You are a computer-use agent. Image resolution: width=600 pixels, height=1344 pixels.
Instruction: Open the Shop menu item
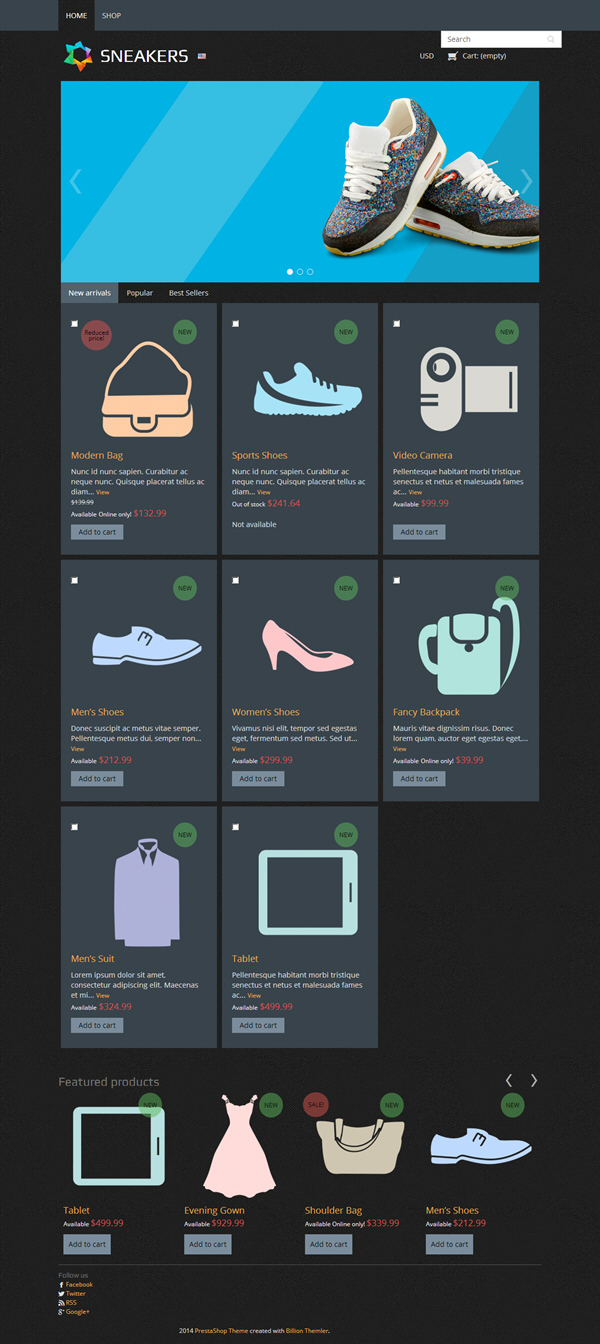[111, 16]
